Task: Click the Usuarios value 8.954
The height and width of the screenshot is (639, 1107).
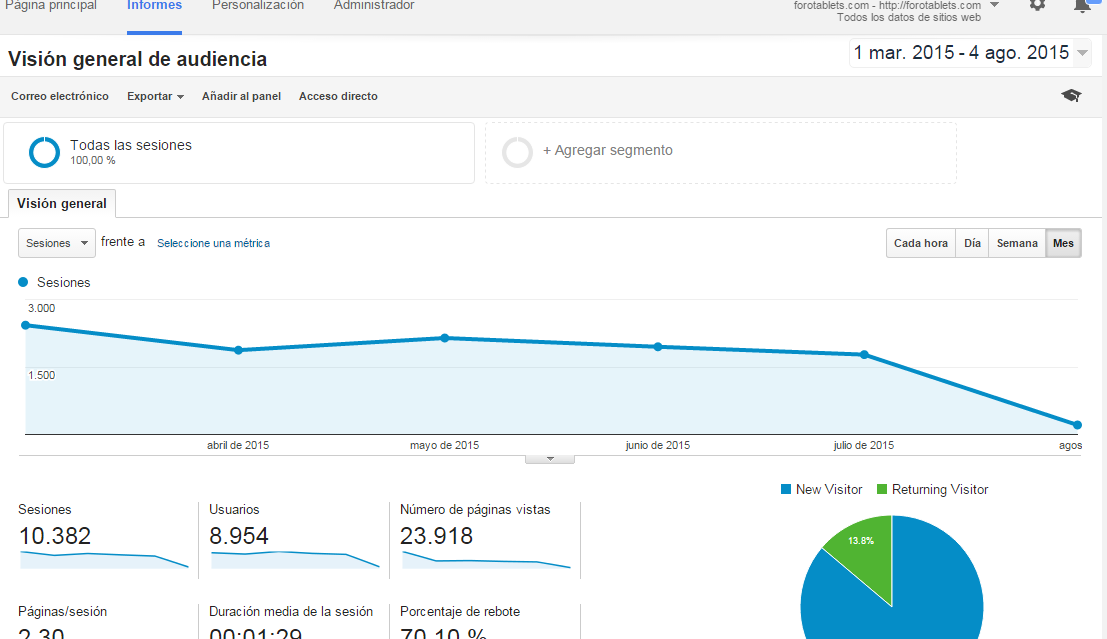Action: click(x=239, y=536)
